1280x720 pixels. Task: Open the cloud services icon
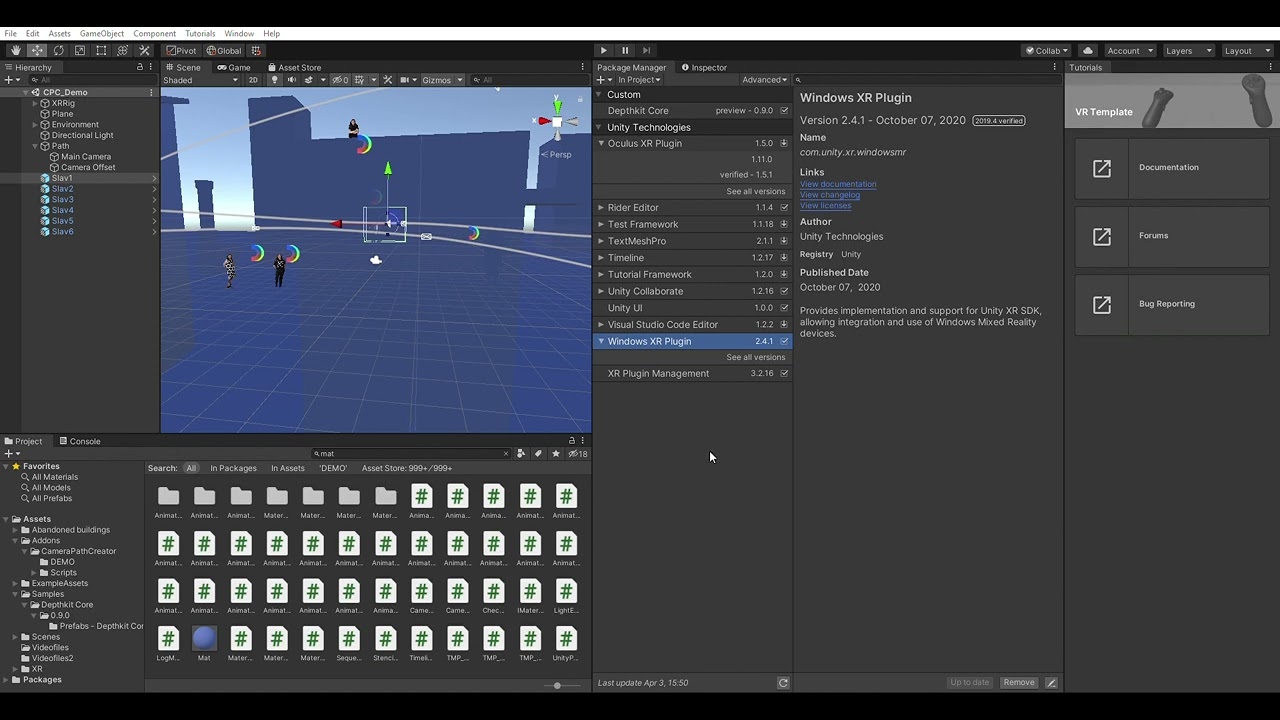[x=1088, y=51]
